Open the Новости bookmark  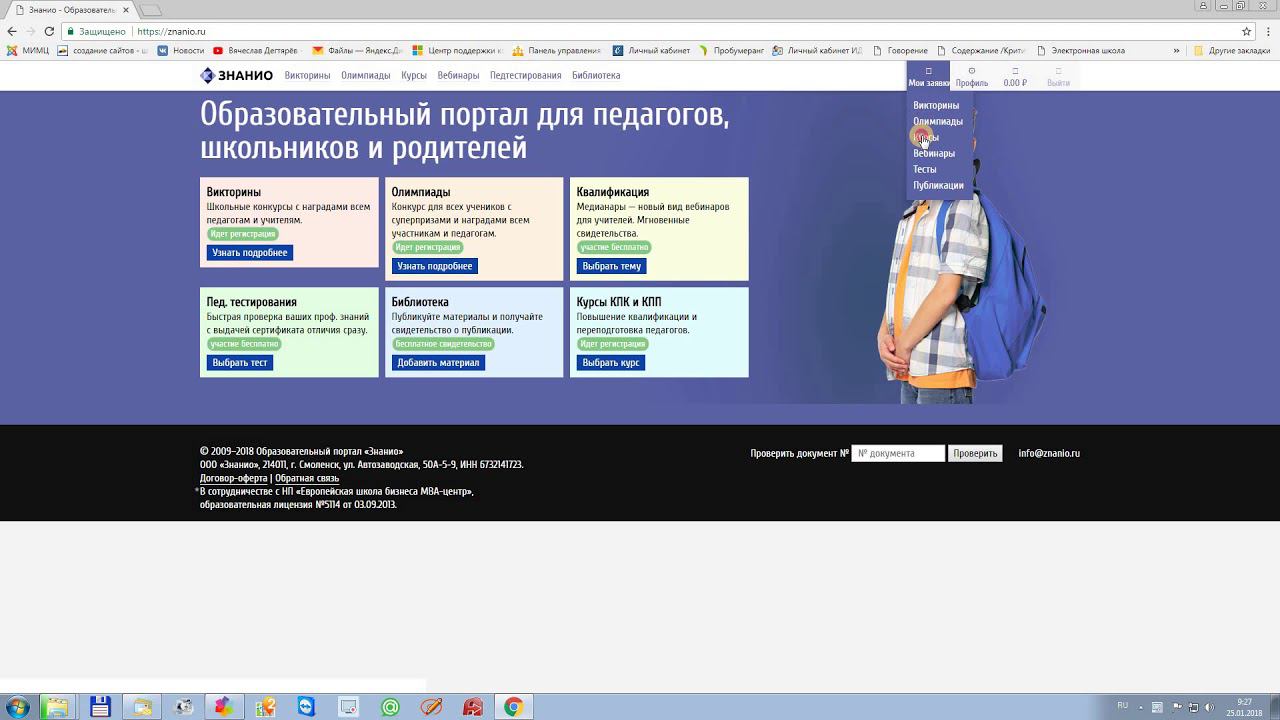pos(180,50)
